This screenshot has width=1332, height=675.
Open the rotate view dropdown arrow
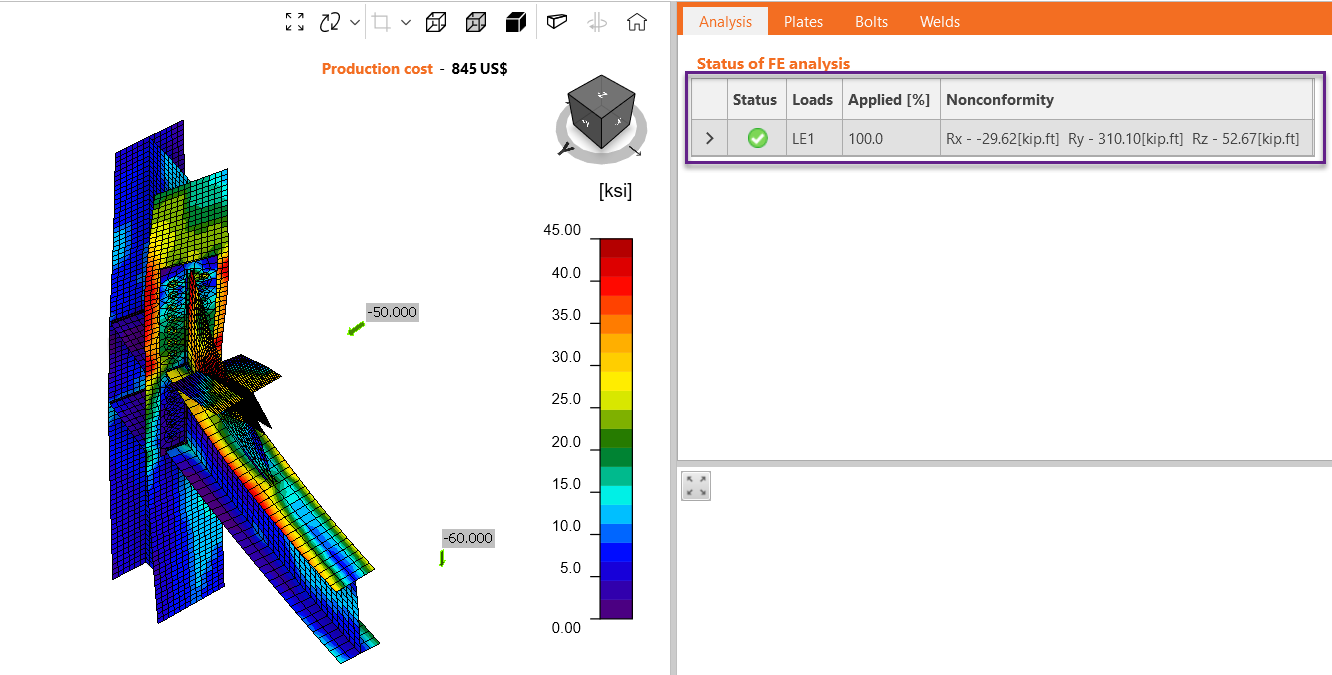click(355, 22)
